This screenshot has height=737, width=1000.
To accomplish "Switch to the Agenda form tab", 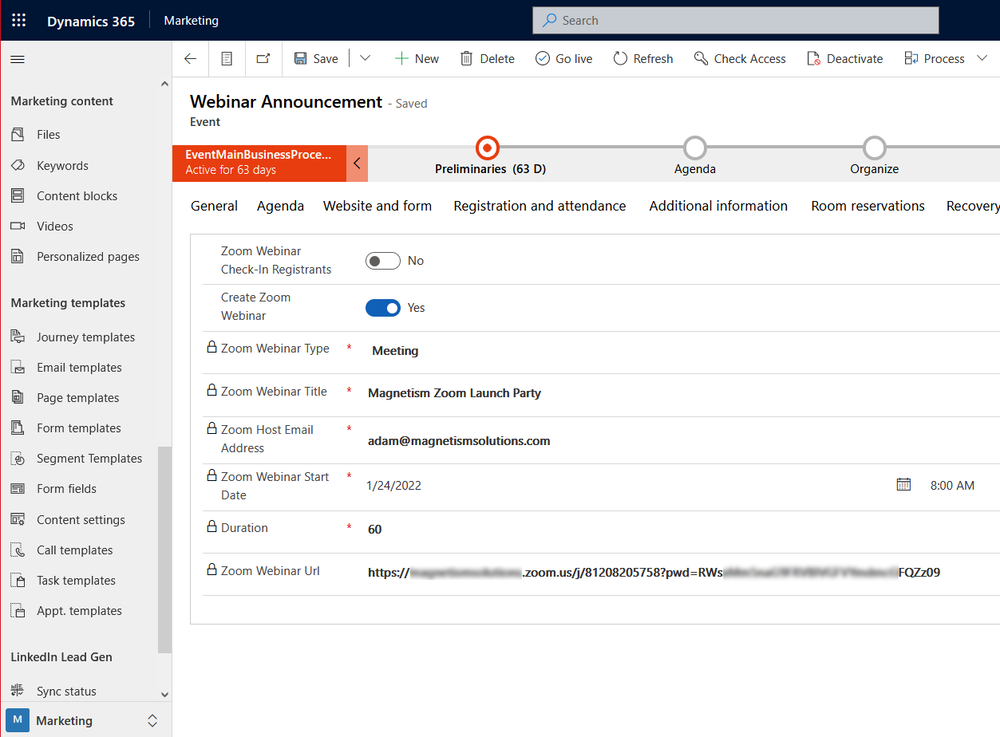I will [280, 206].
